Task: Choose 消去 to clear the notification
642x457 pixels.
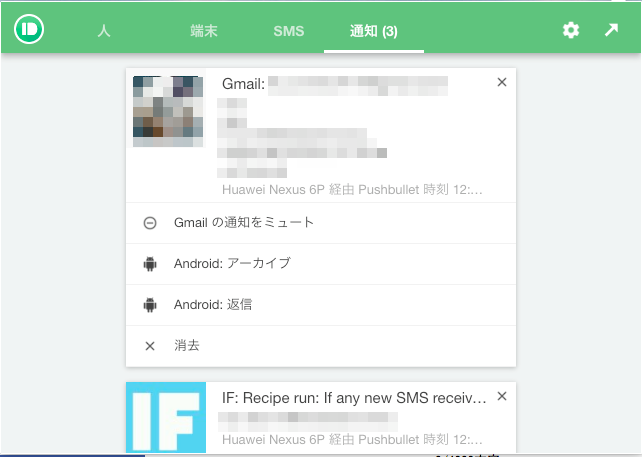Action: [321, 346]
